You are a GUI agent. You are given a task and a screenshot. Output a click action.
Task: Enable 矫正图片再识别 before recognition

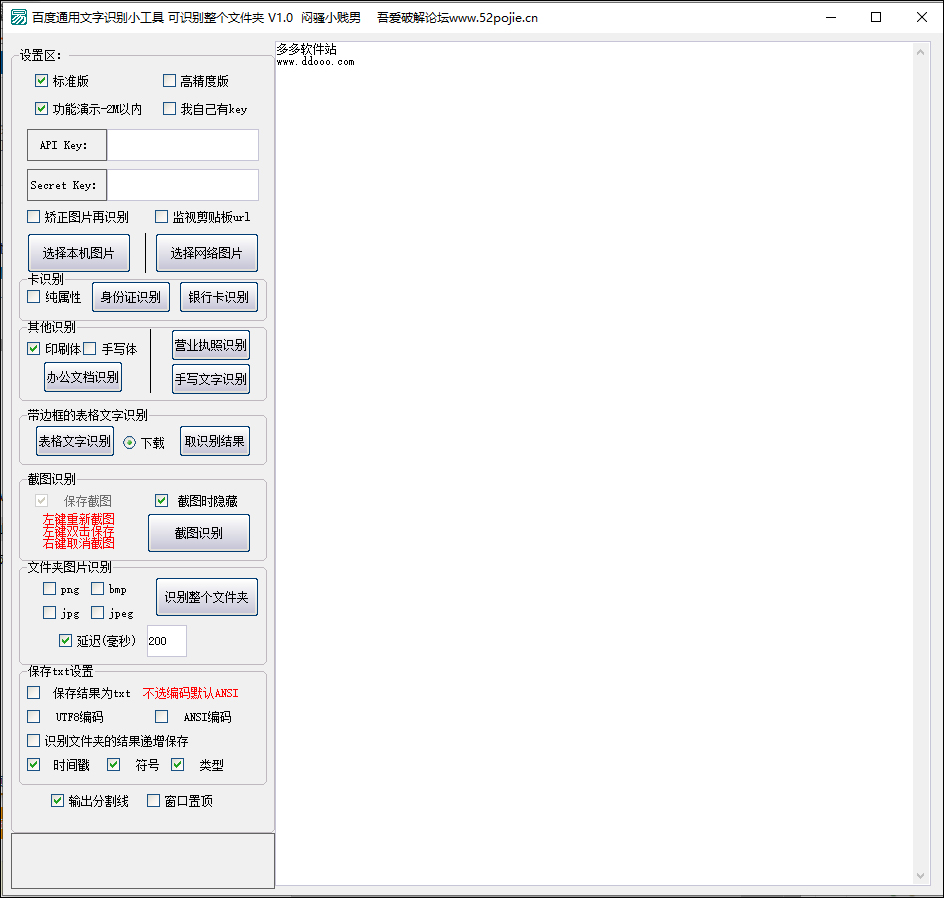[33, 216]
